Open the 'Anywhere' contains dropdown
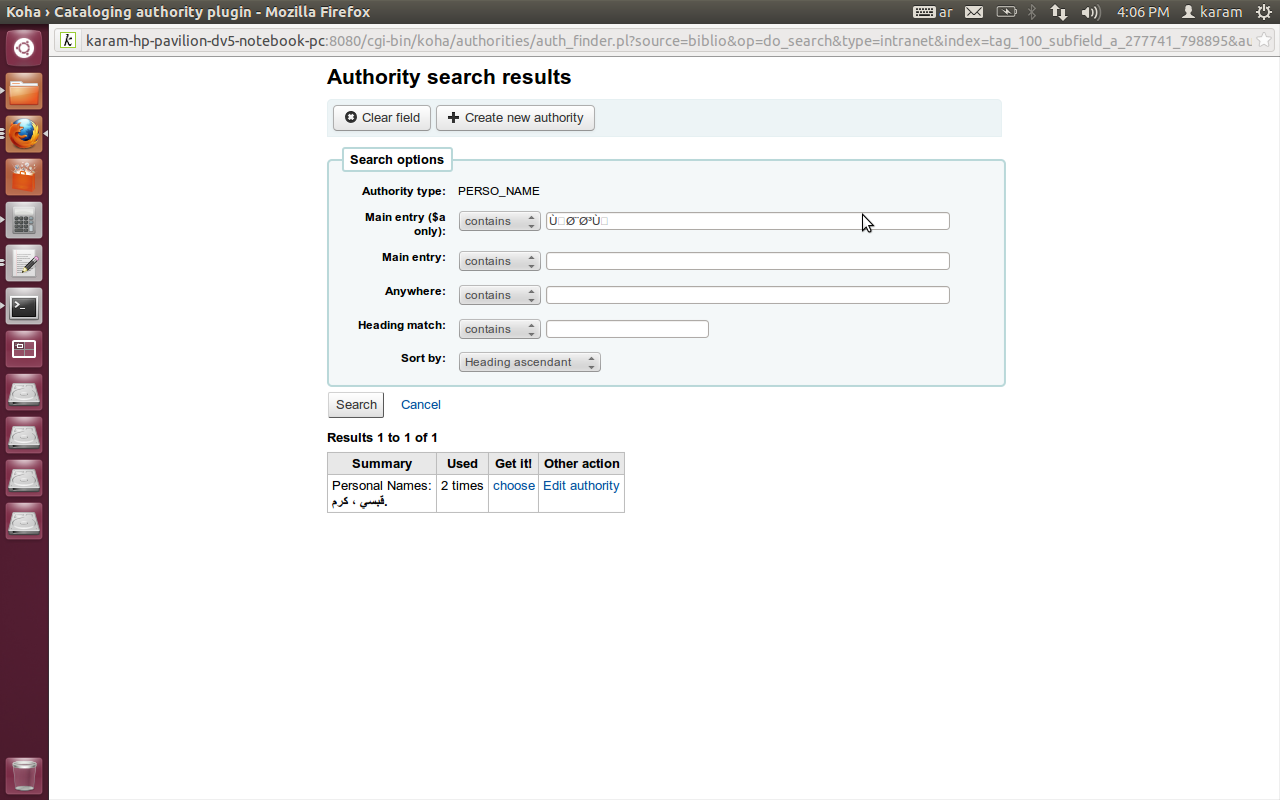This screenshot has width=1280, height=800. click(499, 295)
